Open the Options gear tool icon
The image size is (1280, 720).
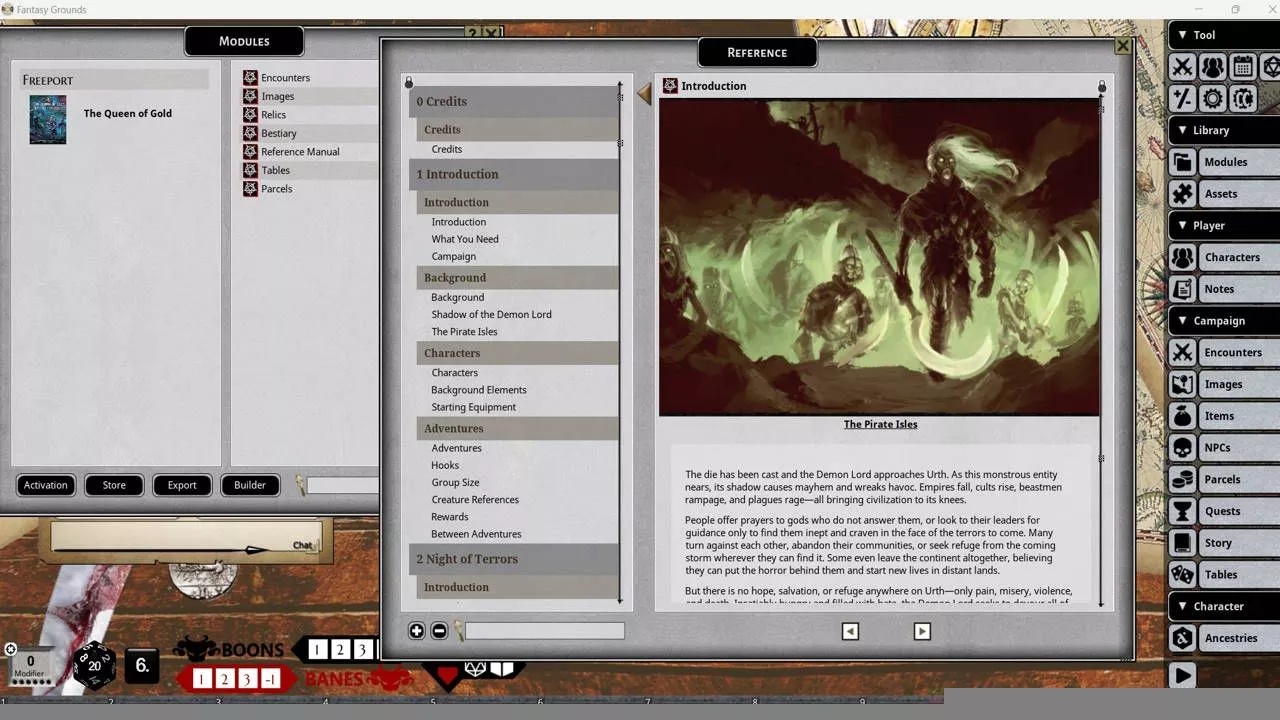tap(1213, 98)
